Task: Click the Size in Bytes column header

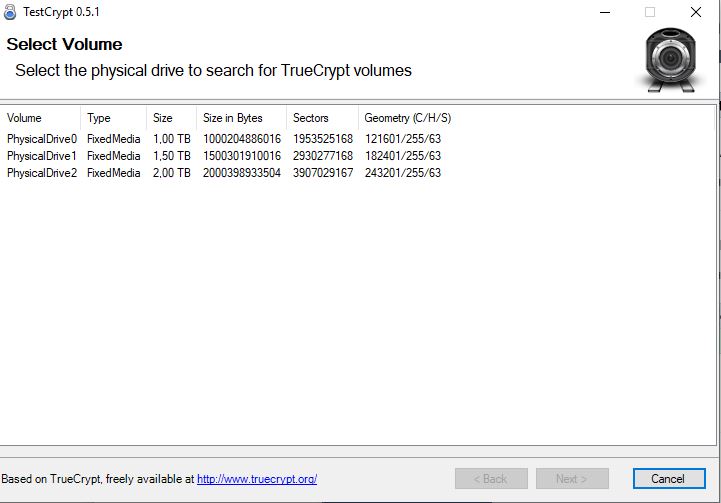Action: pyautogui.click(x=241, y=118)
